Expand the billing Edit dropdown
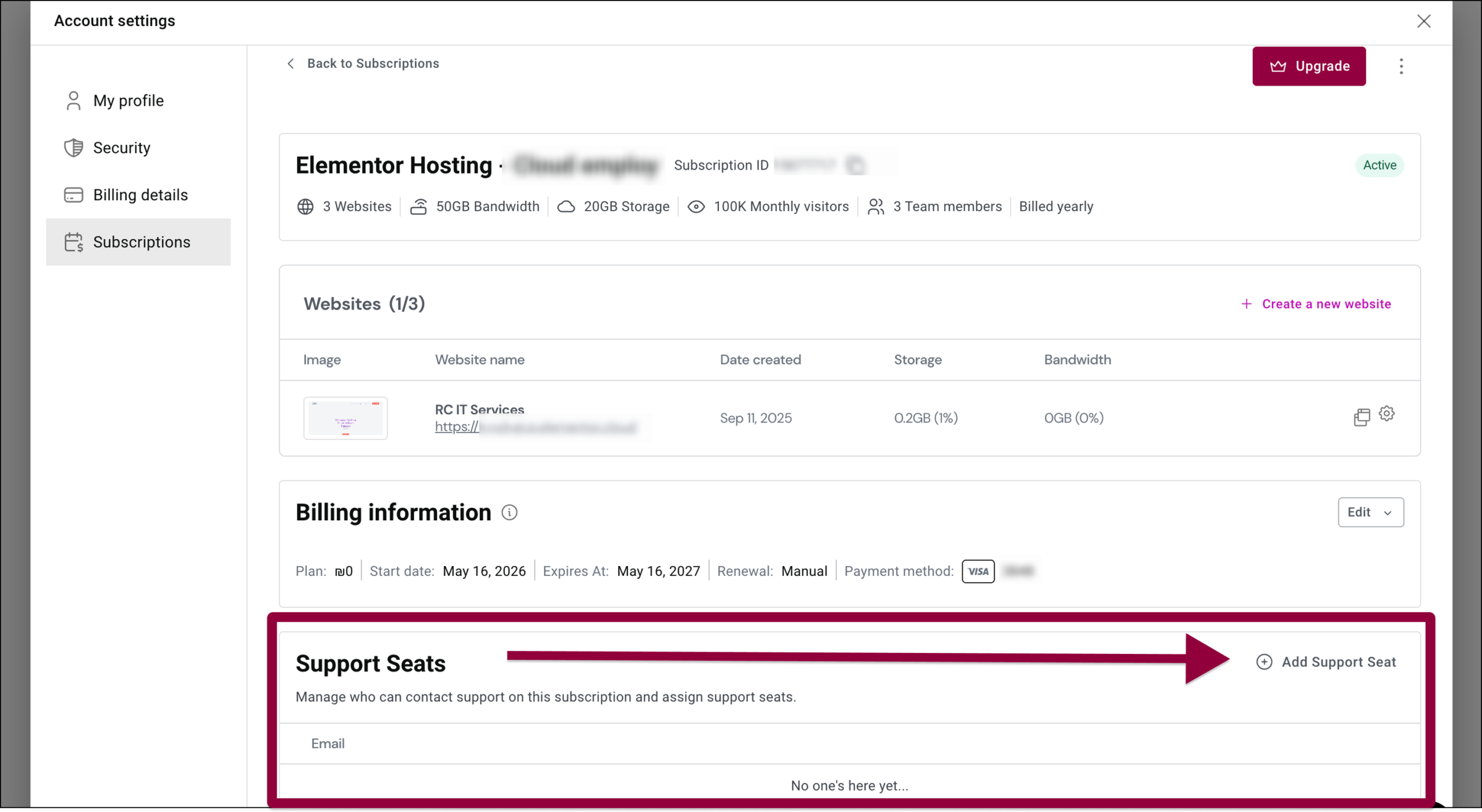Screen dimensions: 1482x812 (x=1370, y=512)
